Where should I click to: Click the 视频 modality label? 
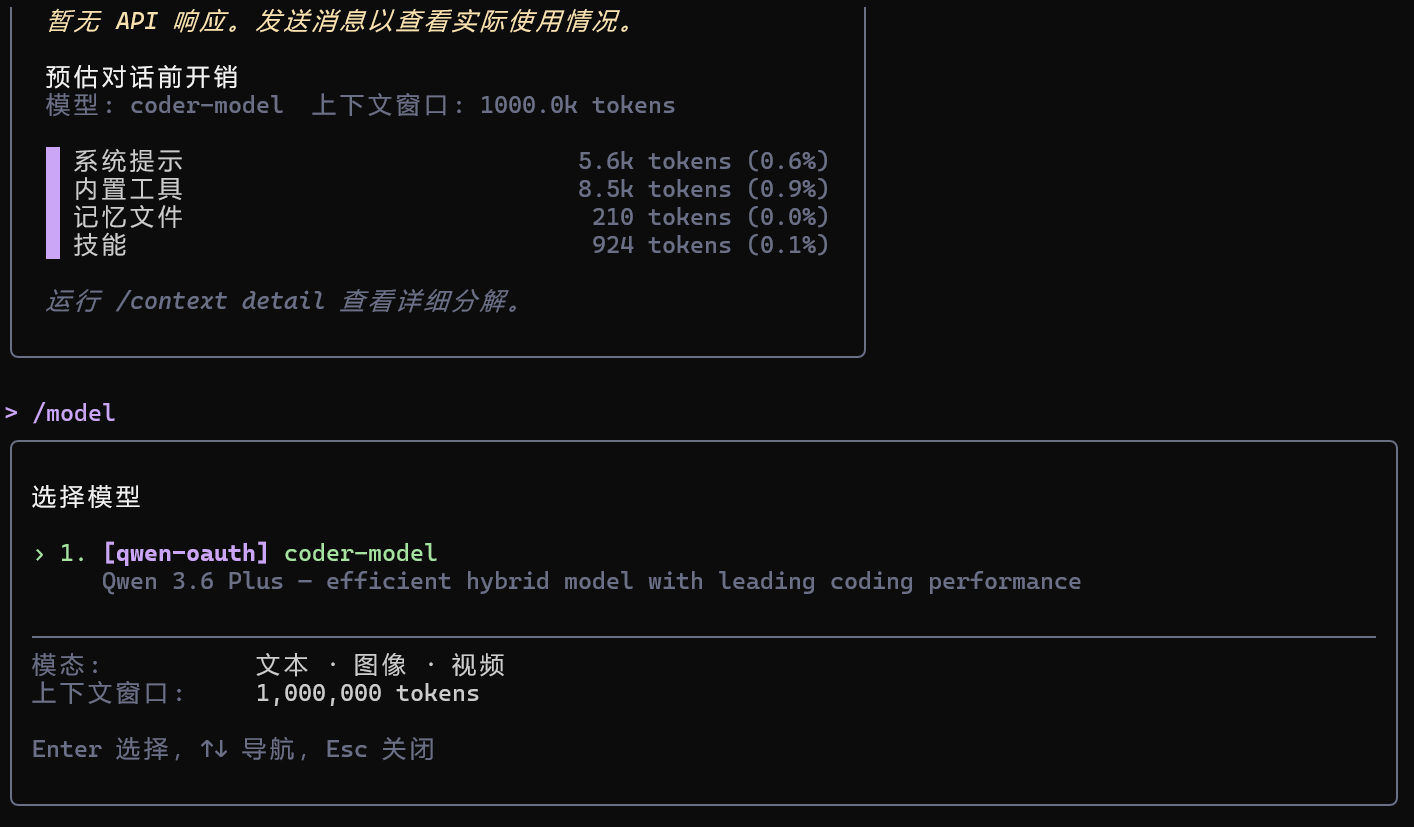[x=478, y=665]
